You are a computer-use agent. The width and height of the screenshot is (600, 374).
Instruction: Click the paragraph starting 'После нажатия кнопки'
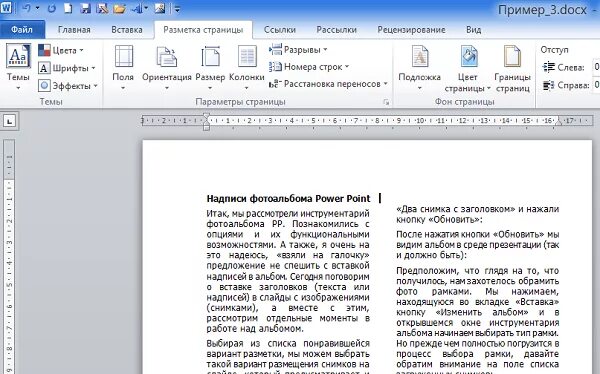(478, 245)
